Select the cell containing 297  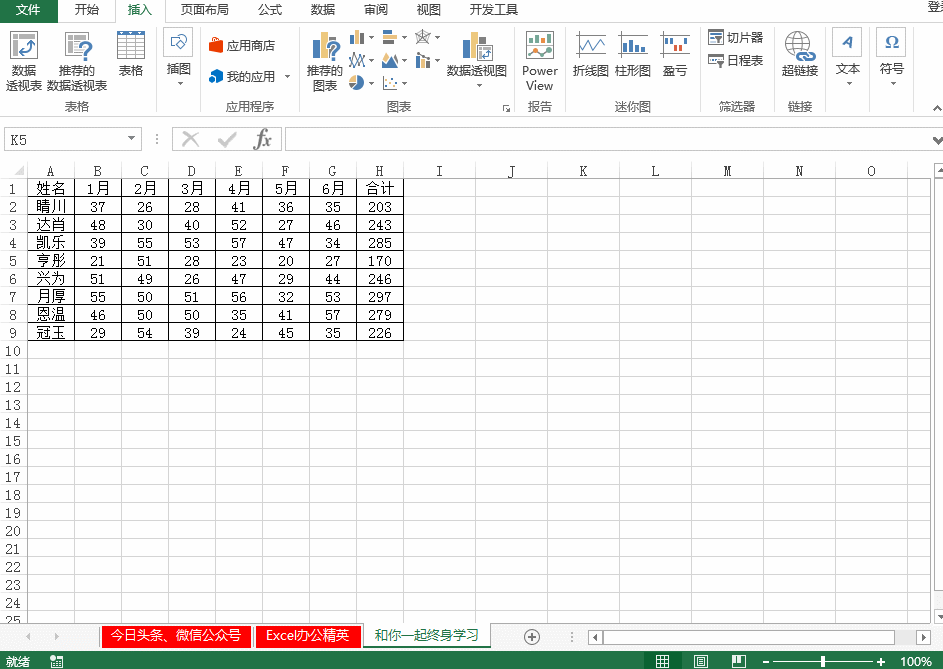[x=379, y=297]
